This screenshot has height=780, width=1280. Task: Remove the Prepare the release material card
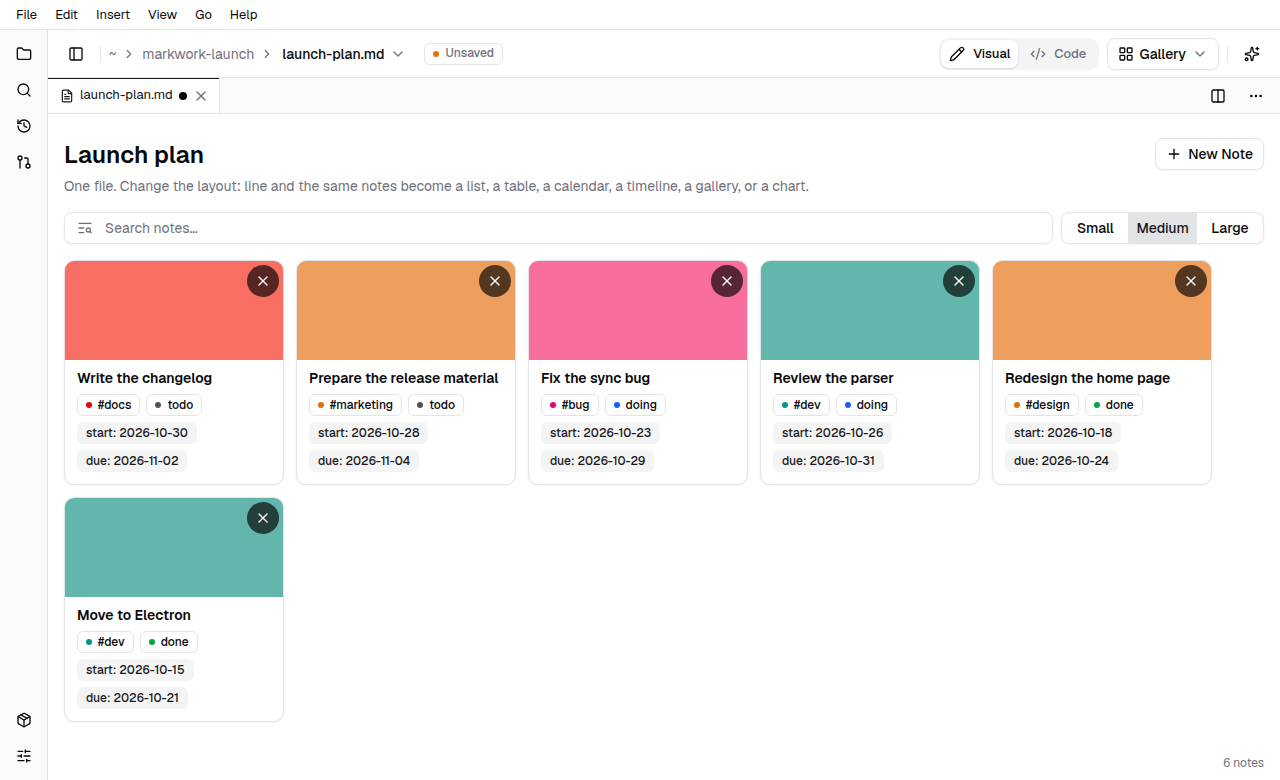click(495, 282)
